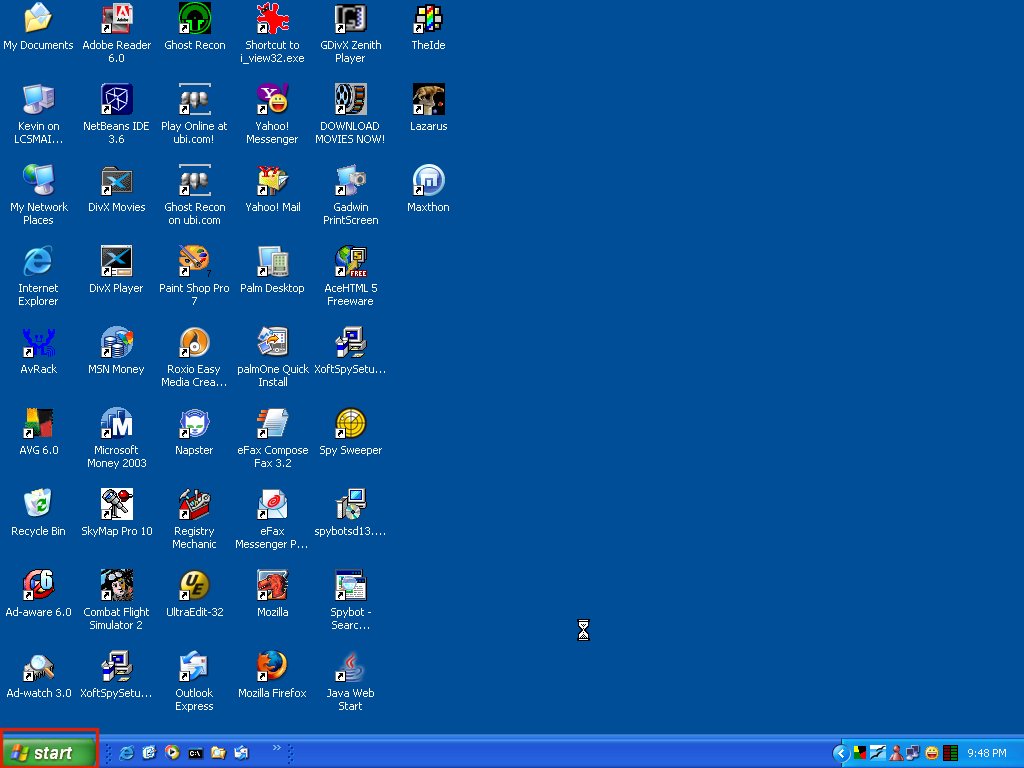The height and width of the screenshot is (768, 1024).
Task: Select the Kevin on LCSMAI... computer icon
Action: pos(38,99)
